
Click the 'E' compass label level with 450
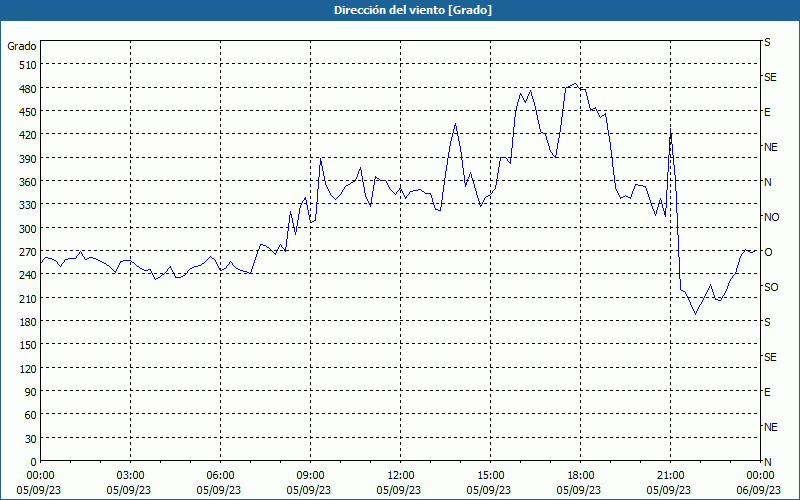coord(767,112)
